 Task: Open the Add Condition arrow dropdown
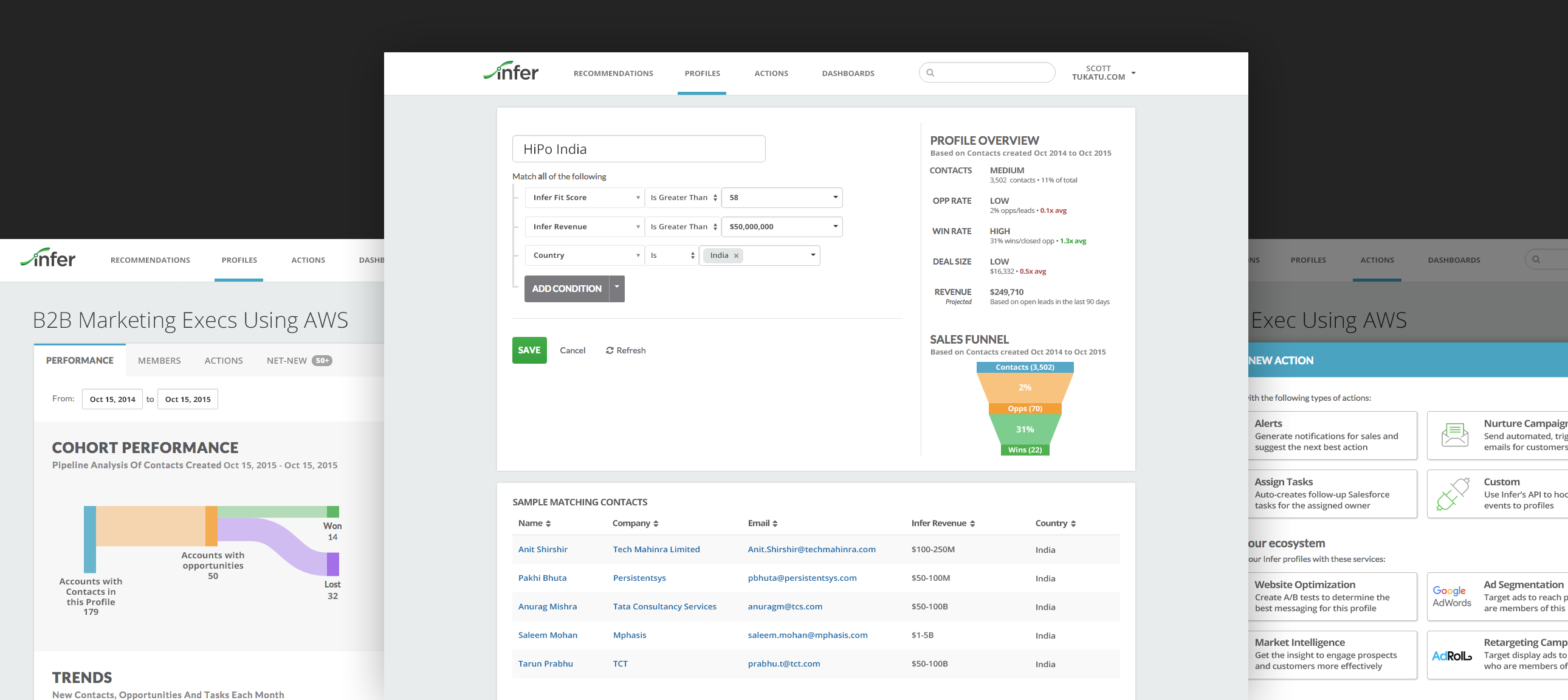617,288
